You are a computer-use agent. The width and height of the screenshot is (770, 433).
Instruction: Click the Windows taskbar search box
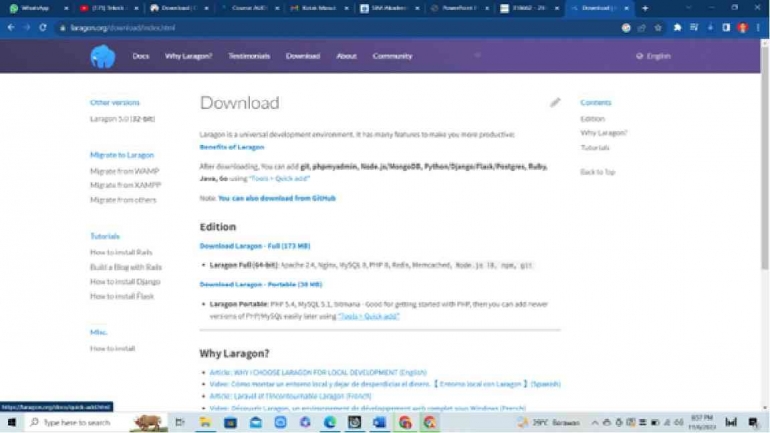click(76, 422)
